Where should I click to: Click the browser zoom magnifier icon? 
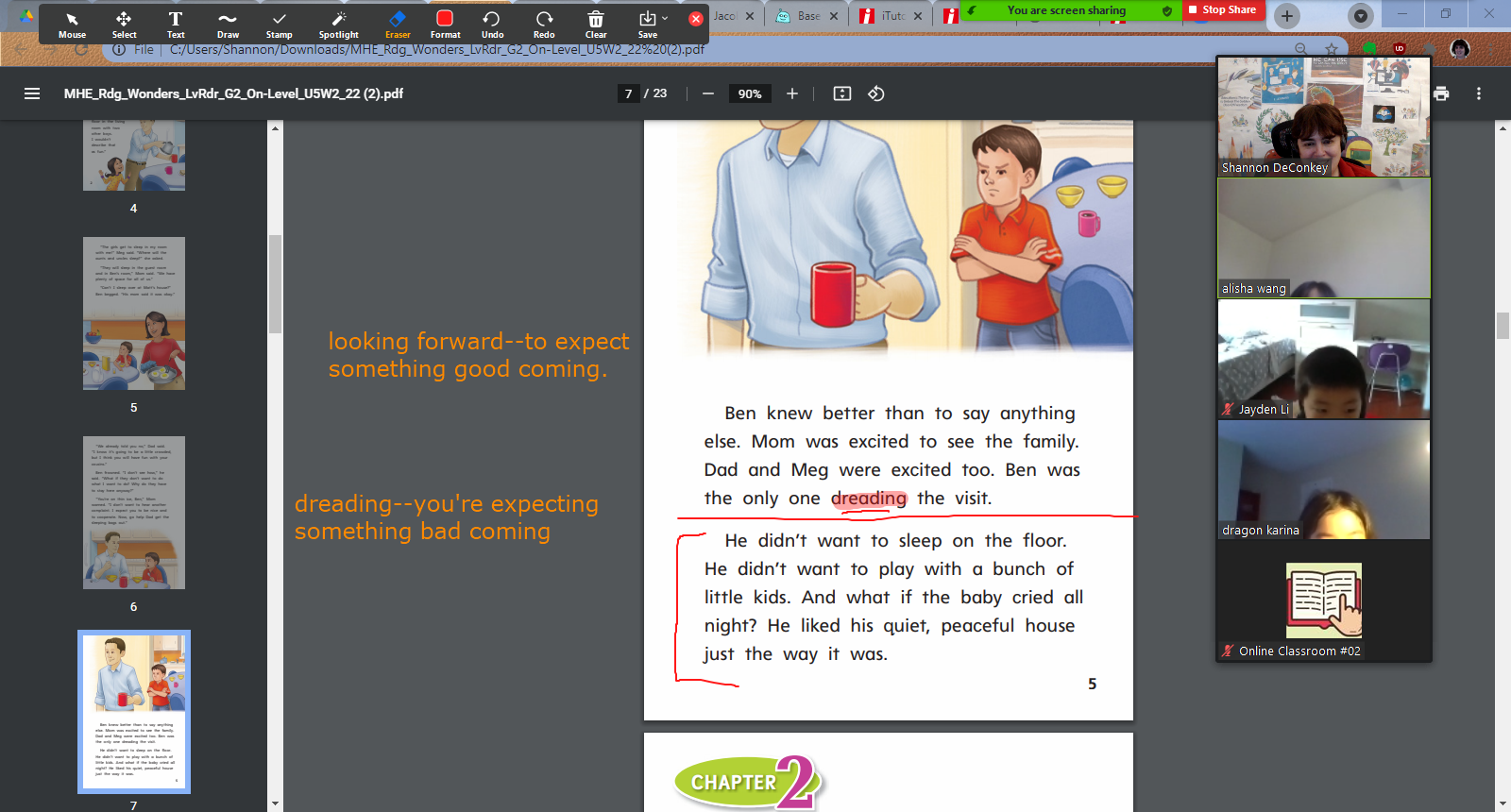1301,49
